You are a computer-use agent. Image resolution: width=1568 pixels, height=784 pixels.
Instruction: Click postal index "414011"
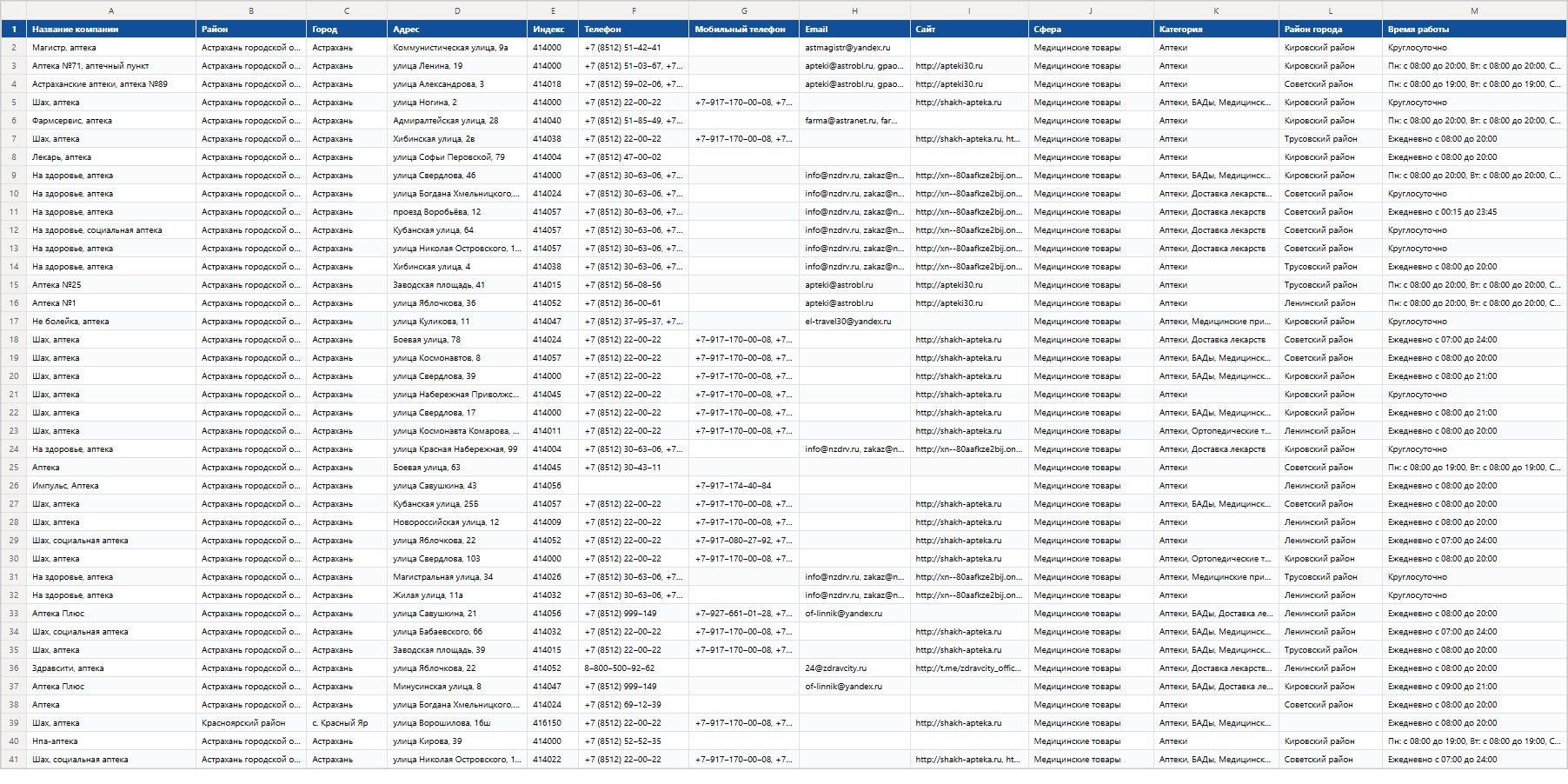coord(553,431)
